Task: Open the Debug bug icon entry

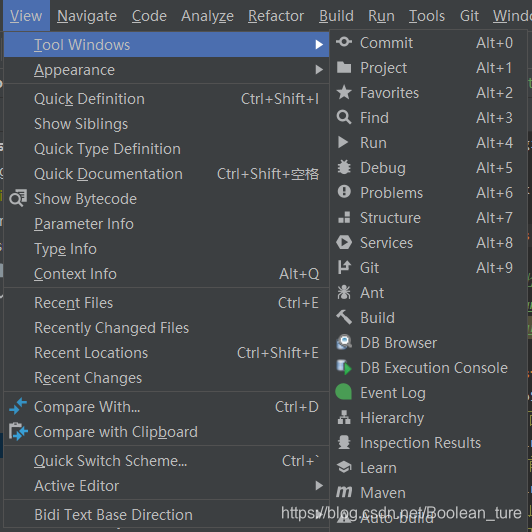Action: [344, 167]
